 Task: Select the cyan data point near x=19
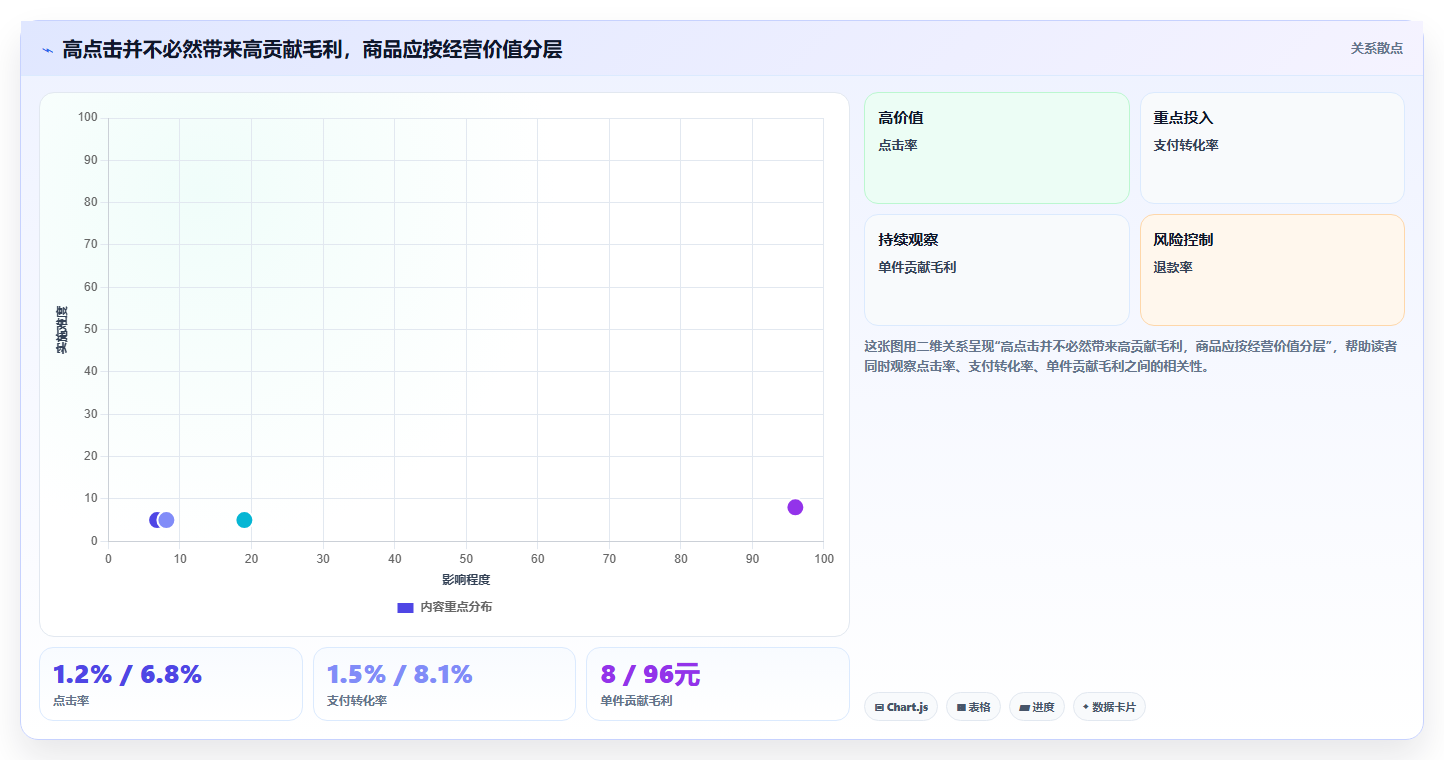(244, 520)
